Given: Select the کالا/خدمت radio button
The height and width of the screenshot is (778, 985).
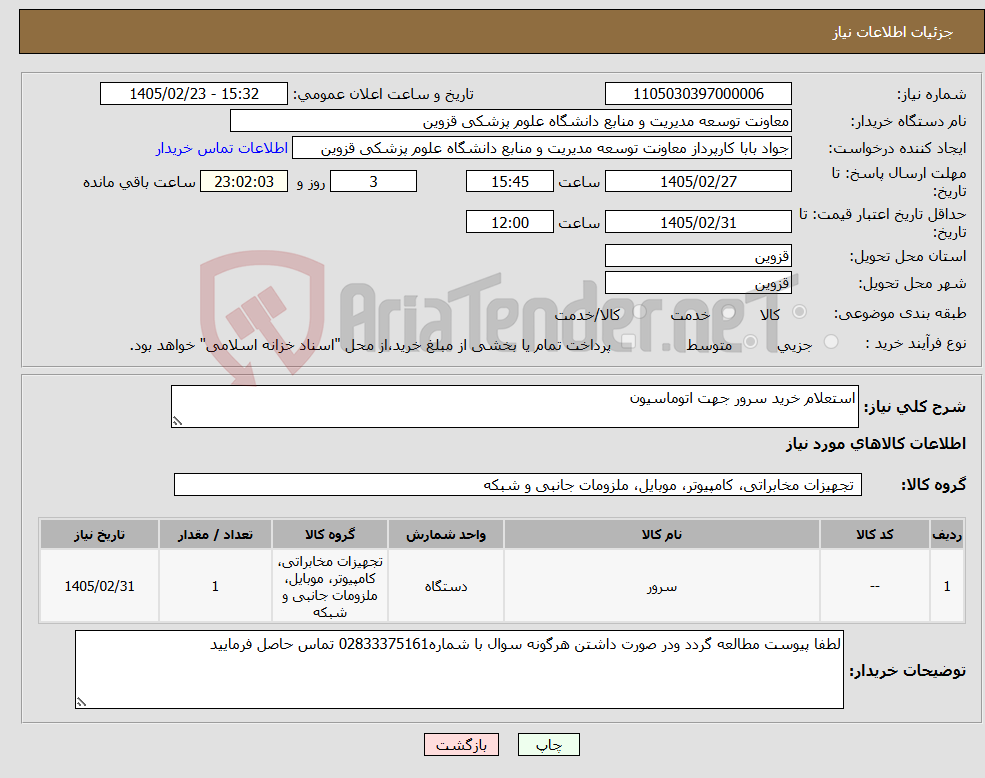Looking at the screenshot, I should [x=639, y=312].
